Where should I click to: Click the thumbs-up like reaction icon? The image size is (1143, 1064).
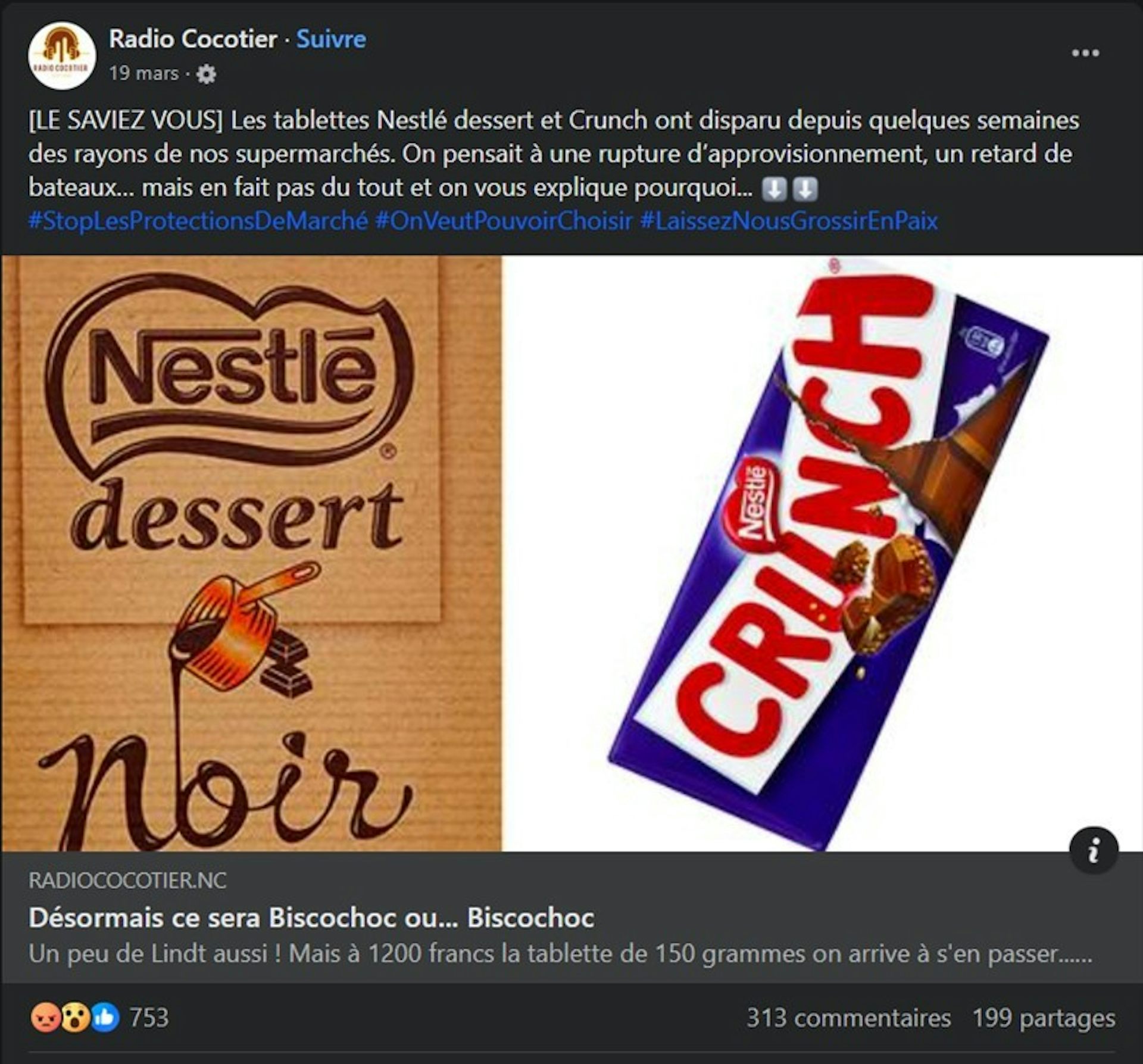coord(105,1018)
